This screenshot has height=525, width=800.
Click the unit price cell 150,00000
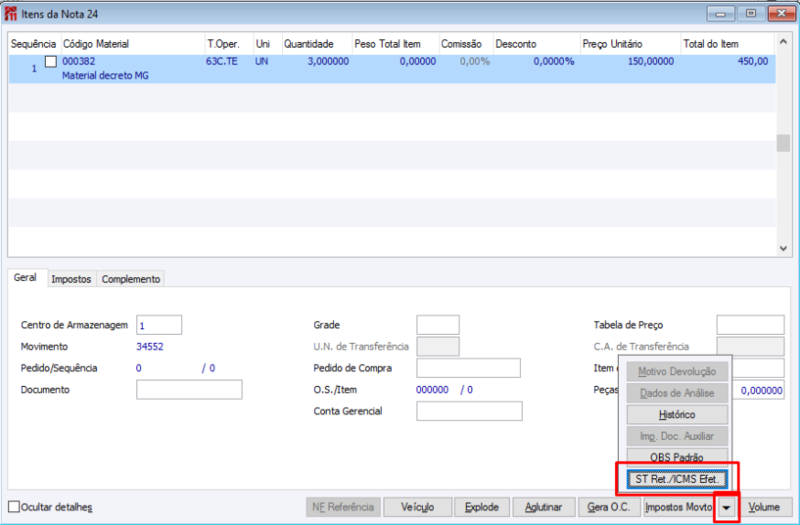651,61
